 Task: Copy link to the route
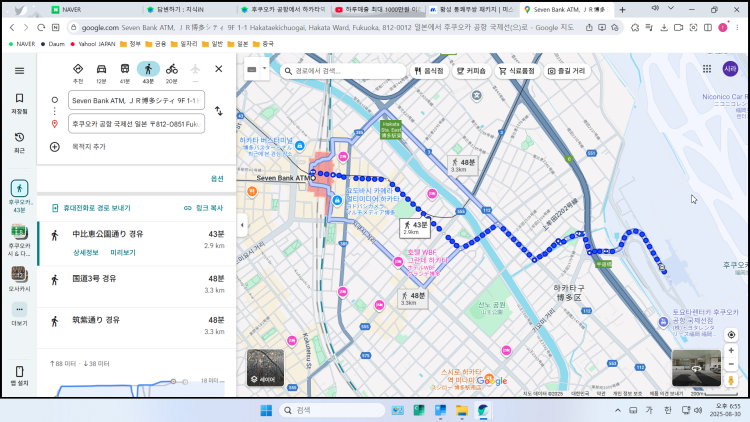203,208
